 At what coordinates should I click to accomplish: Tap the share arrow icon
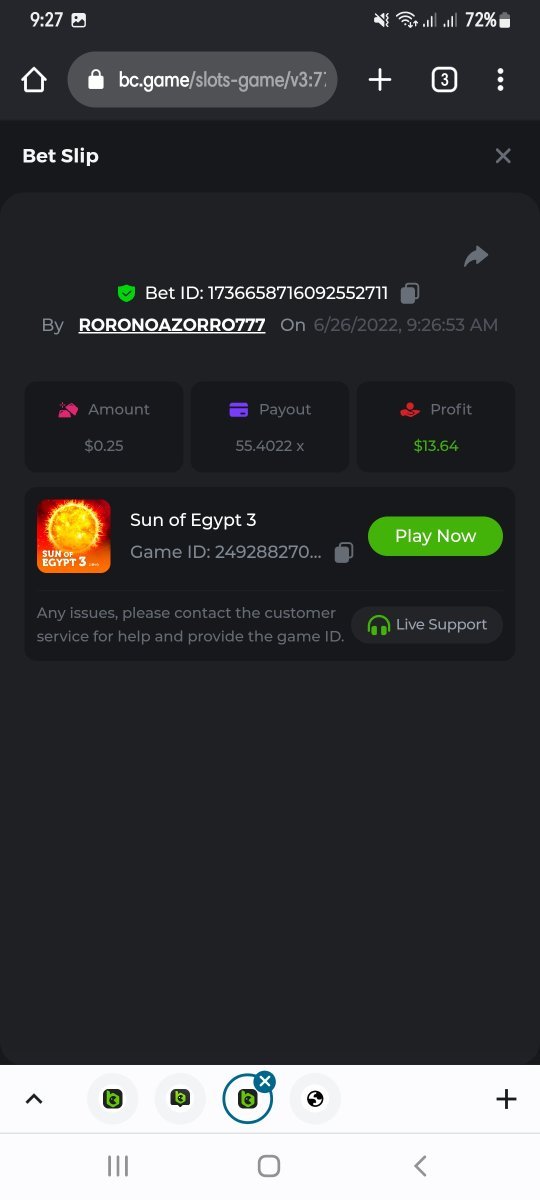coord(476,256)
